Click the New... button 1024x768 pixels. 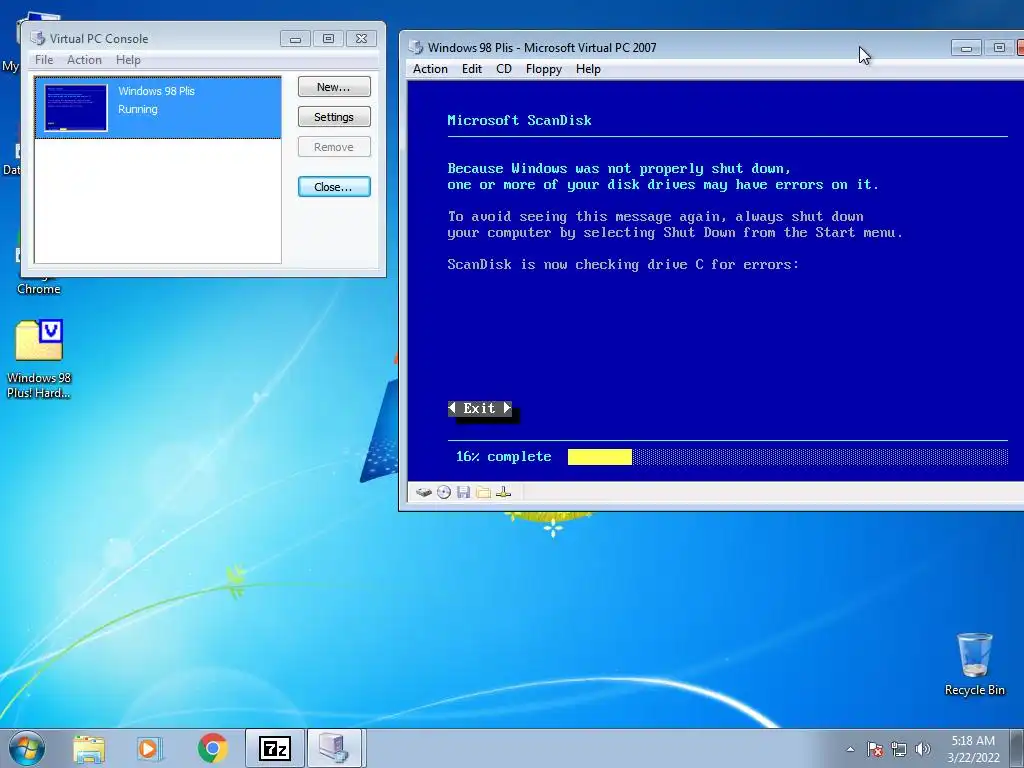[334, 87]
